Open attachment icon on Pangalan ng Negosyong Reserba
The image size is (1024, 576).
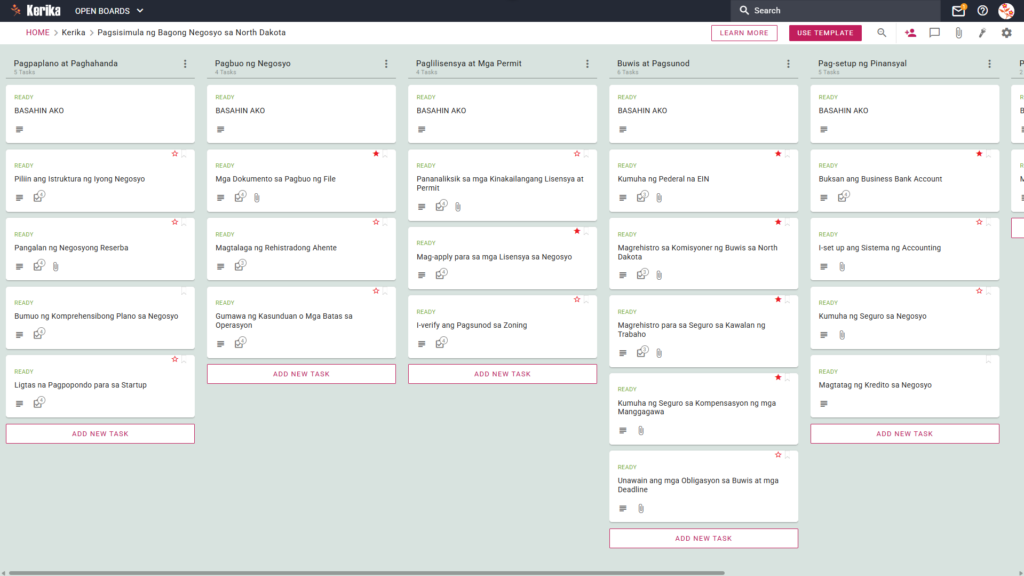click(56, 266)
